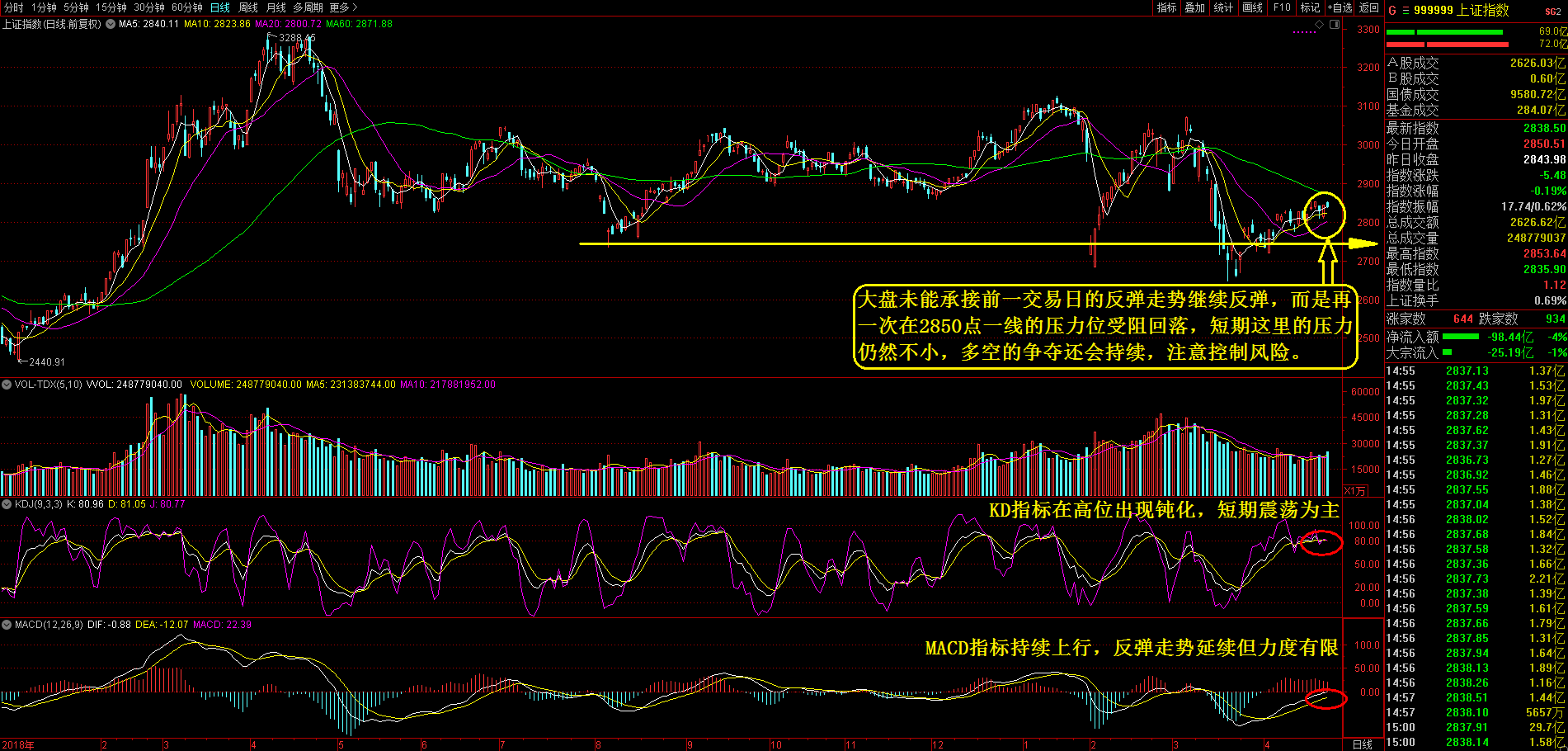Click the red G icon beside 999999

pos(1392,11)
